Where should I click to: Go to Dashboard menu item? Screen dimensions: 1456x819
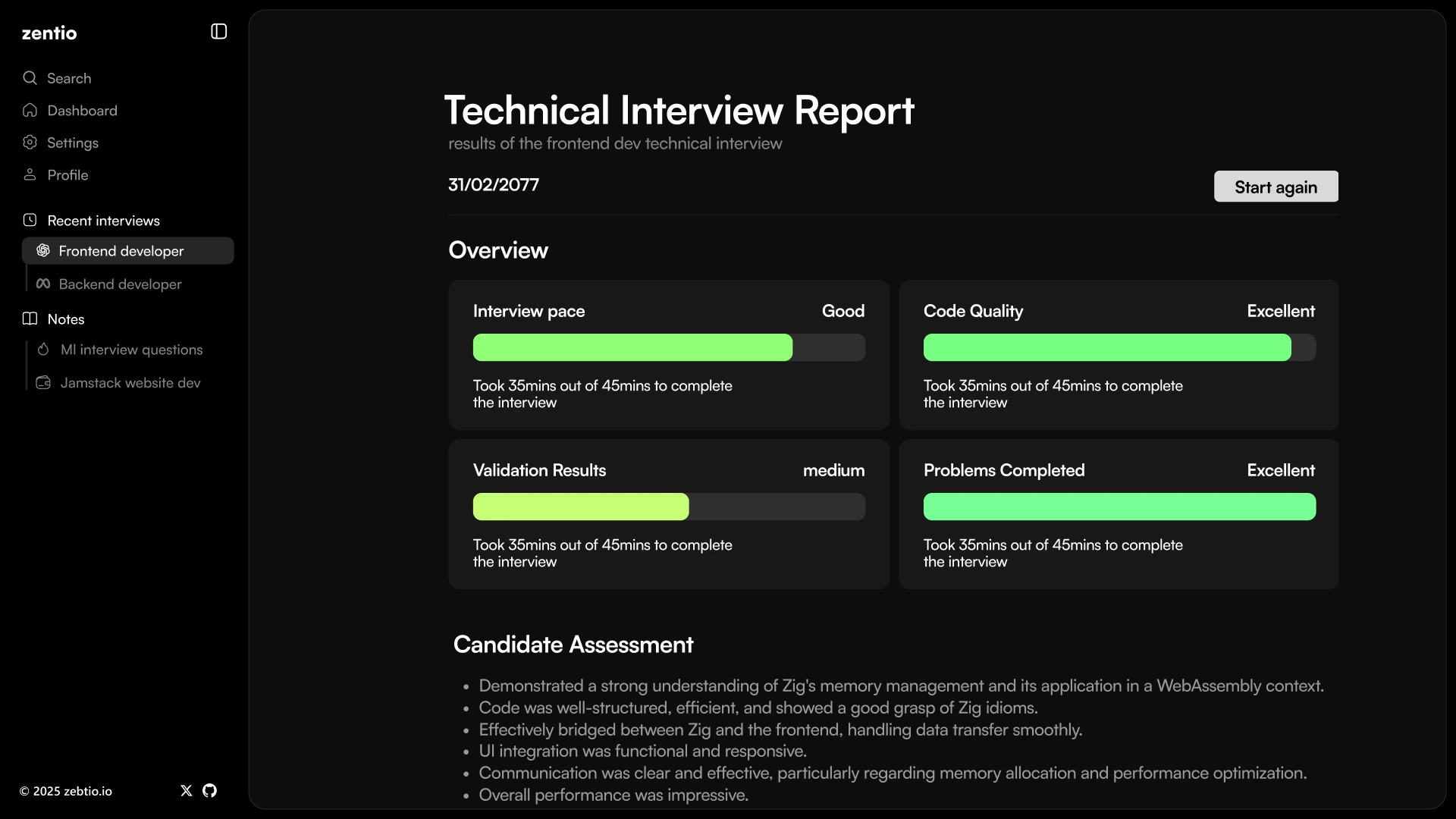click(x=82, y=111)
